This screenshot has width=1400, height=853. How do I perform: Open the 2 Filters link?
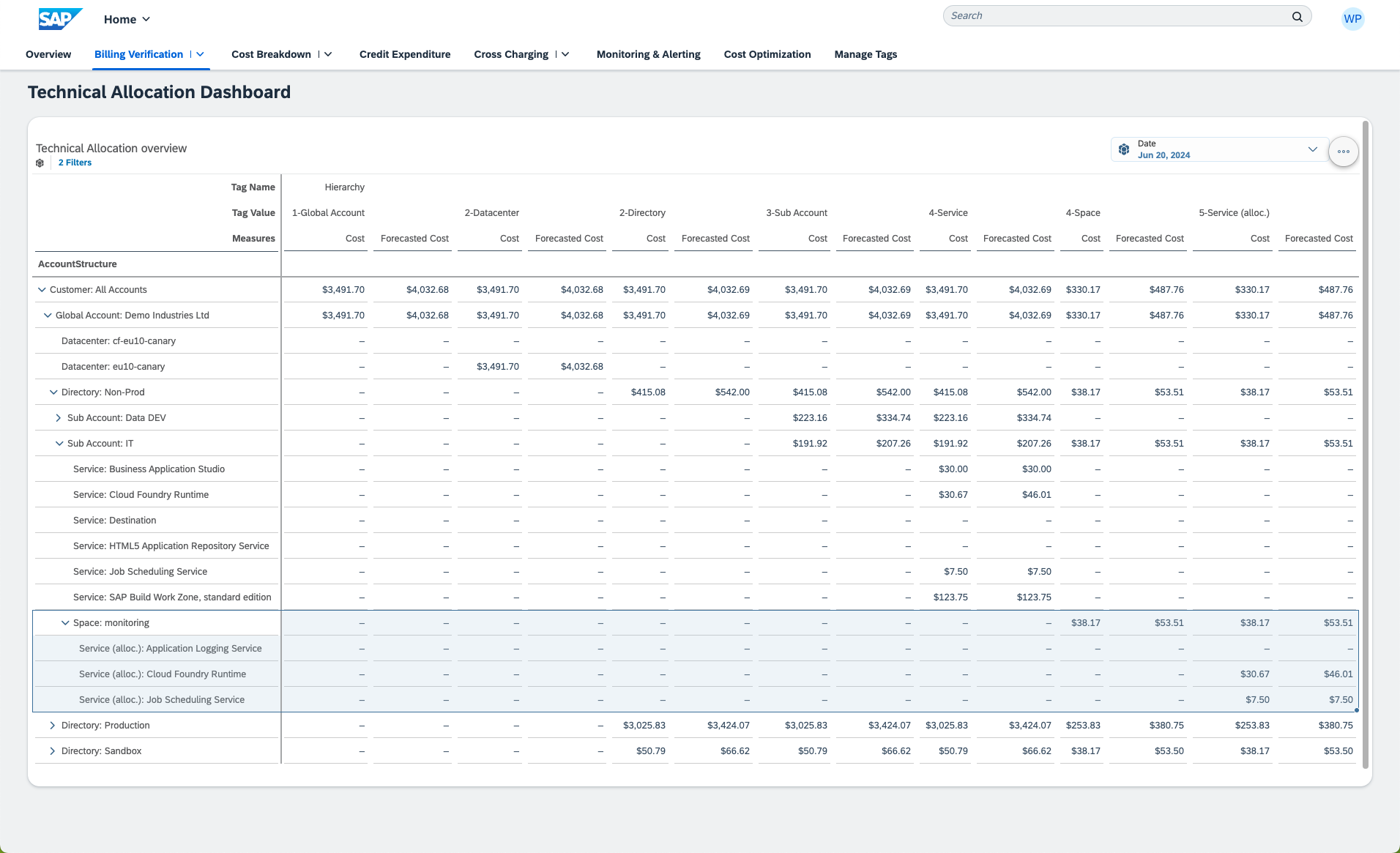coord(75,163)
